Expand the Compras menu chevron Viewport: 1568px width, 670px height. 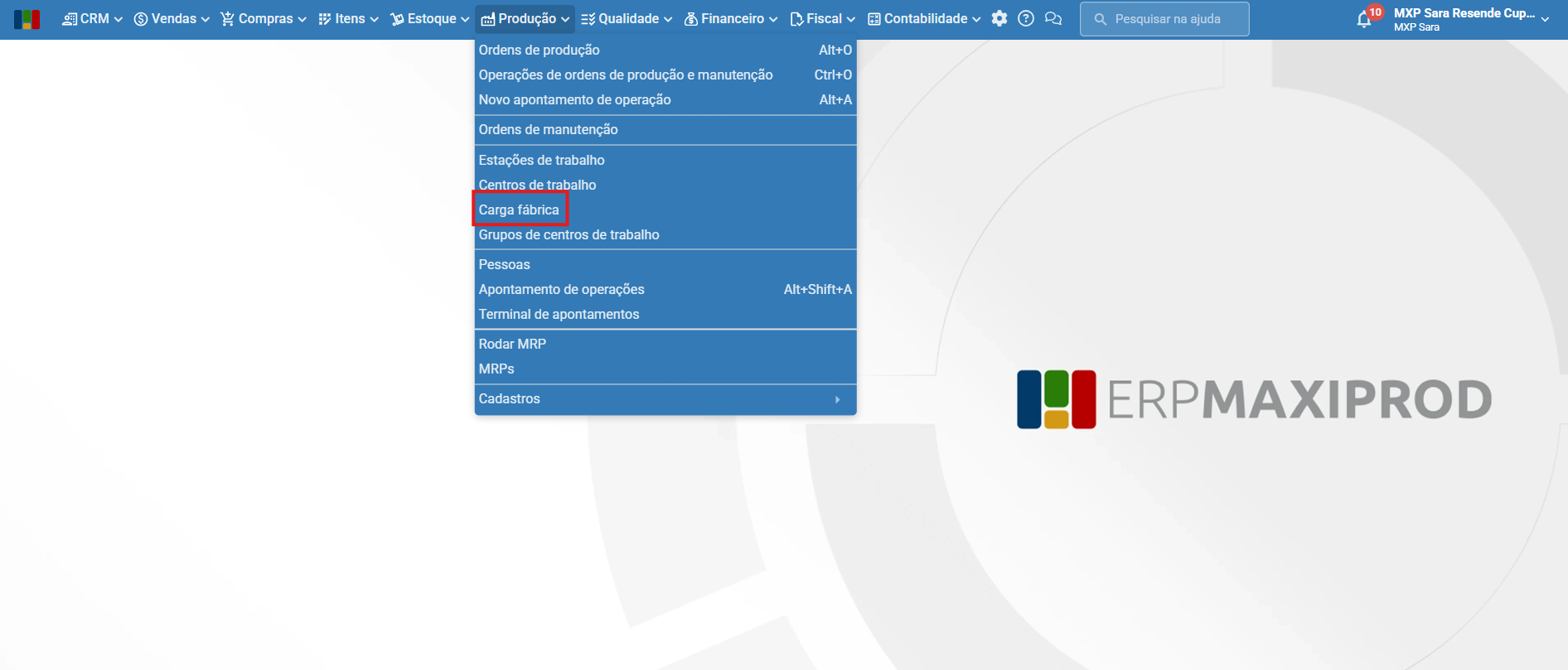pos(302,19)
